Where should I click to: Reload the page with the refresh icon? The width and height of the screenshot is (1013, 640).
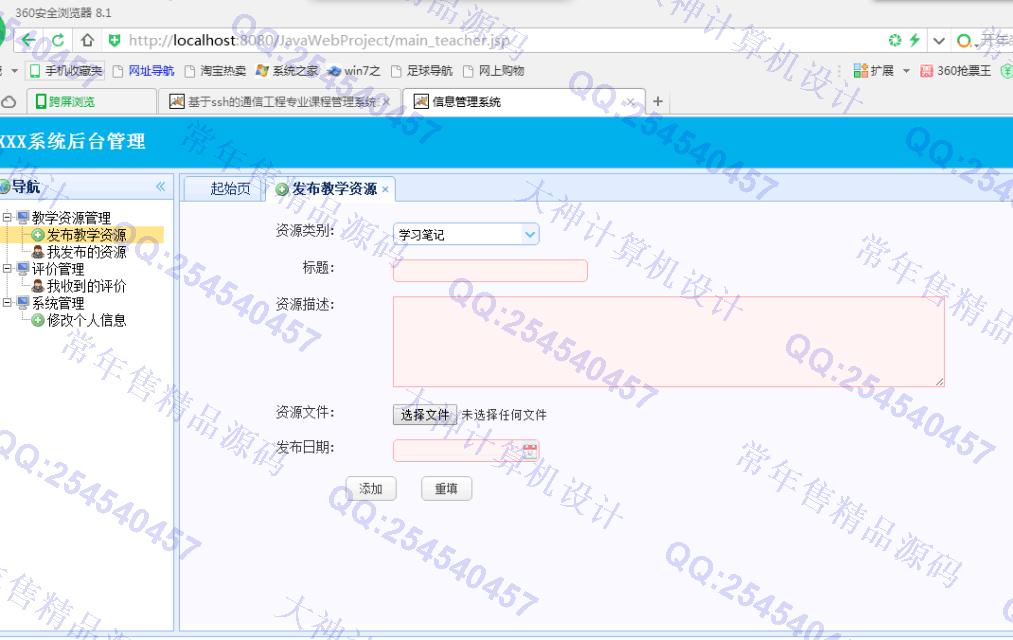coord(58,41)
